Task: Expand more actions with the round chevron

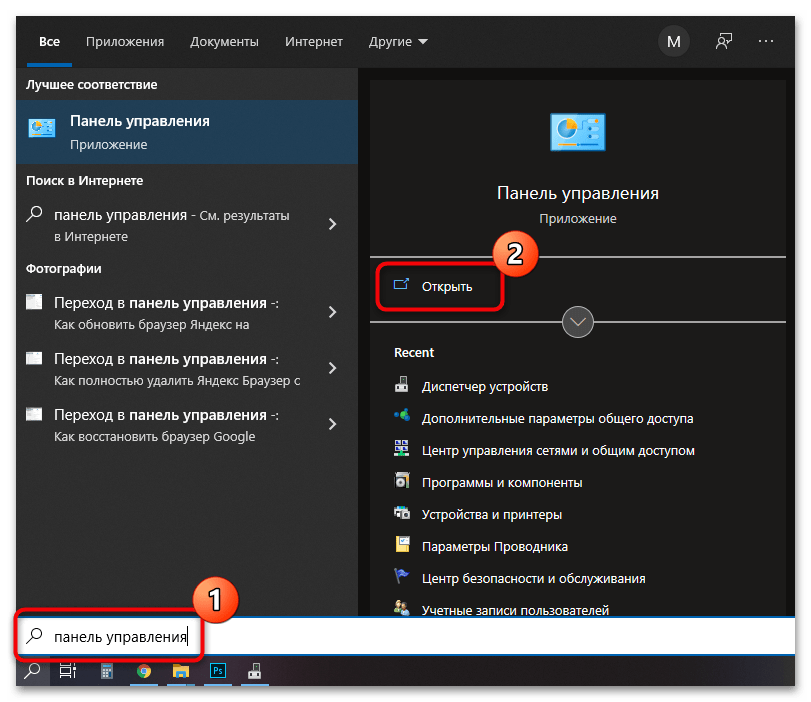Action: (579, 322)
